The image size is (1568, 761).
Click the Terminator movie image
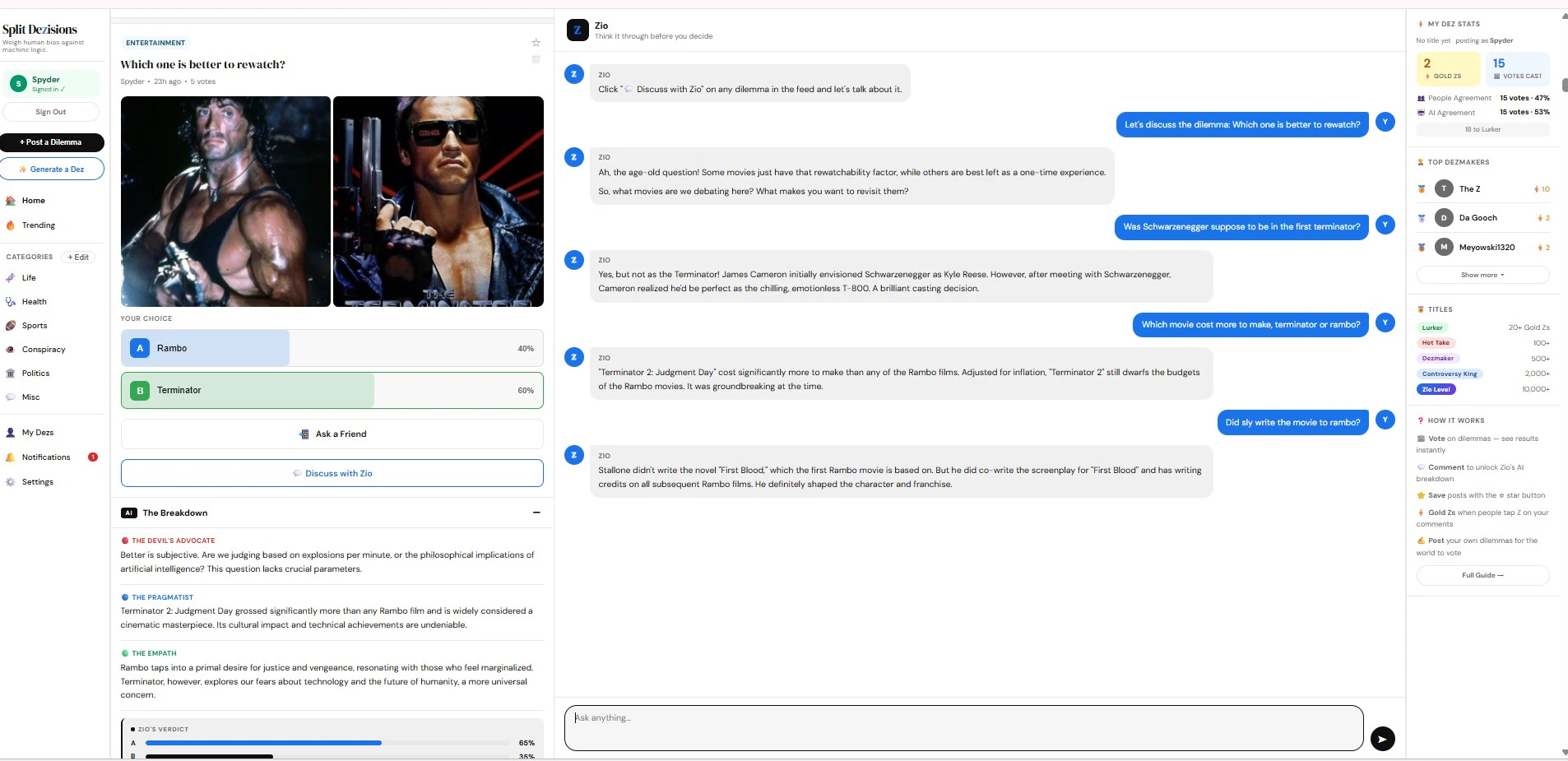[438, 202]
